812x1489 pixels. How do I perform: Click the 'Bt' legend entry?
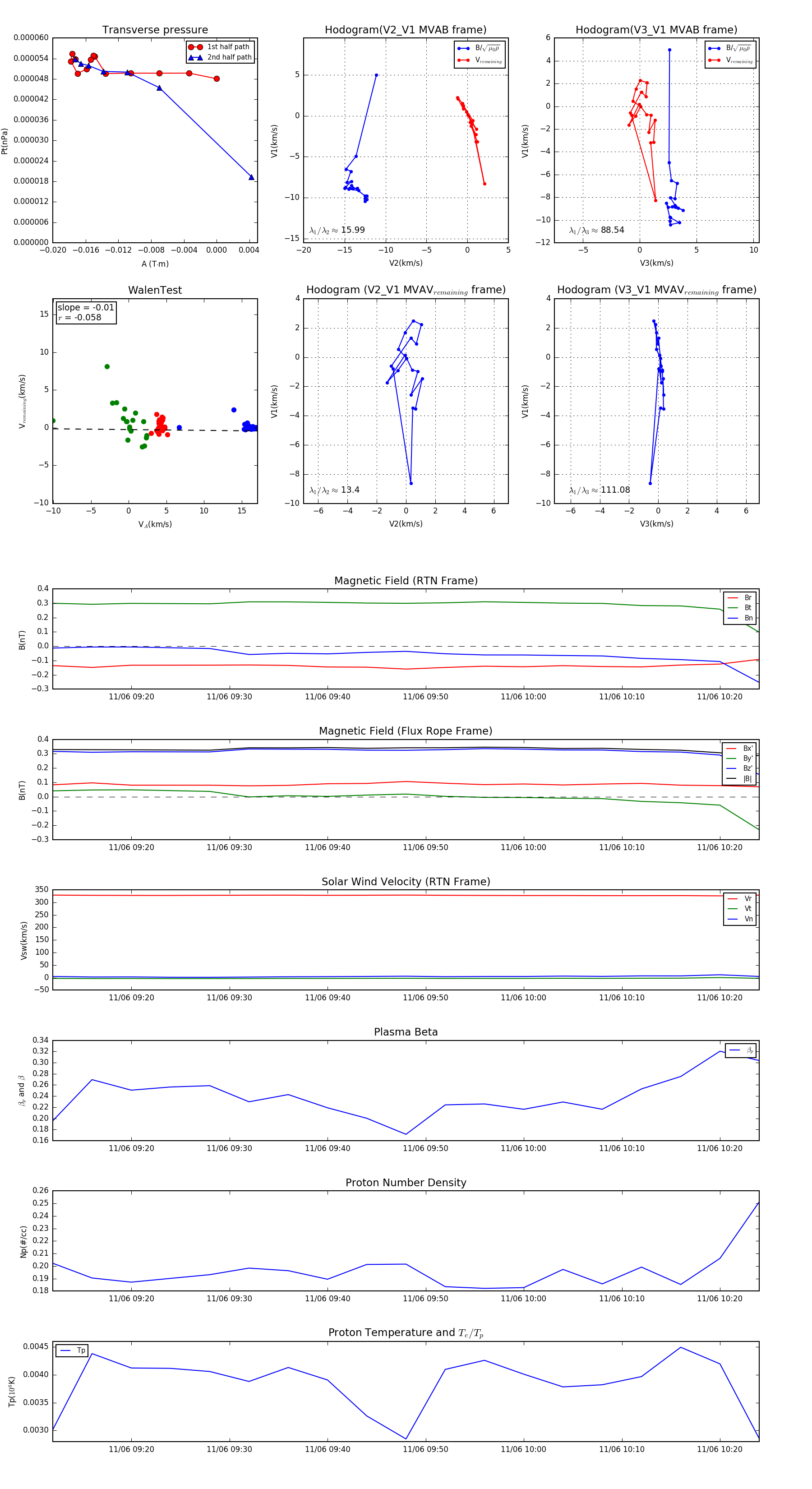click(x=740, y=607)
